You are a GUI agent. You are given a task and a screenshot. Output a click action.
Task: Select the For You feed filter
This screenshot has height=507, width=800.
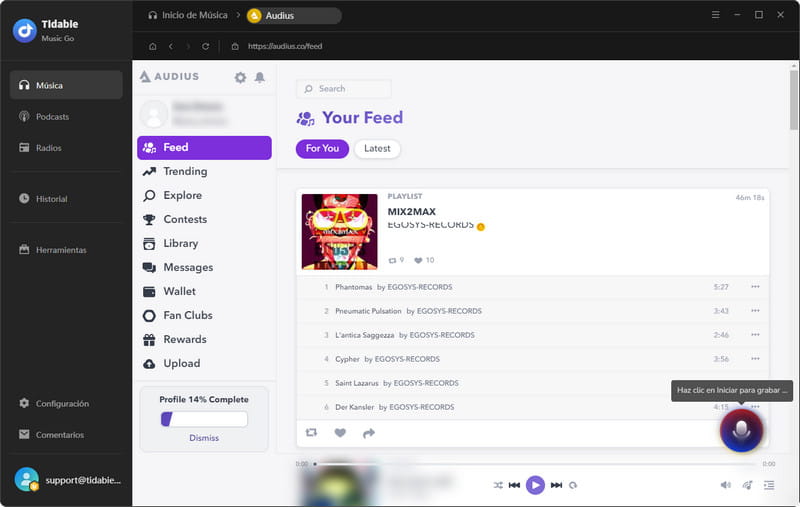click(322, 148)
